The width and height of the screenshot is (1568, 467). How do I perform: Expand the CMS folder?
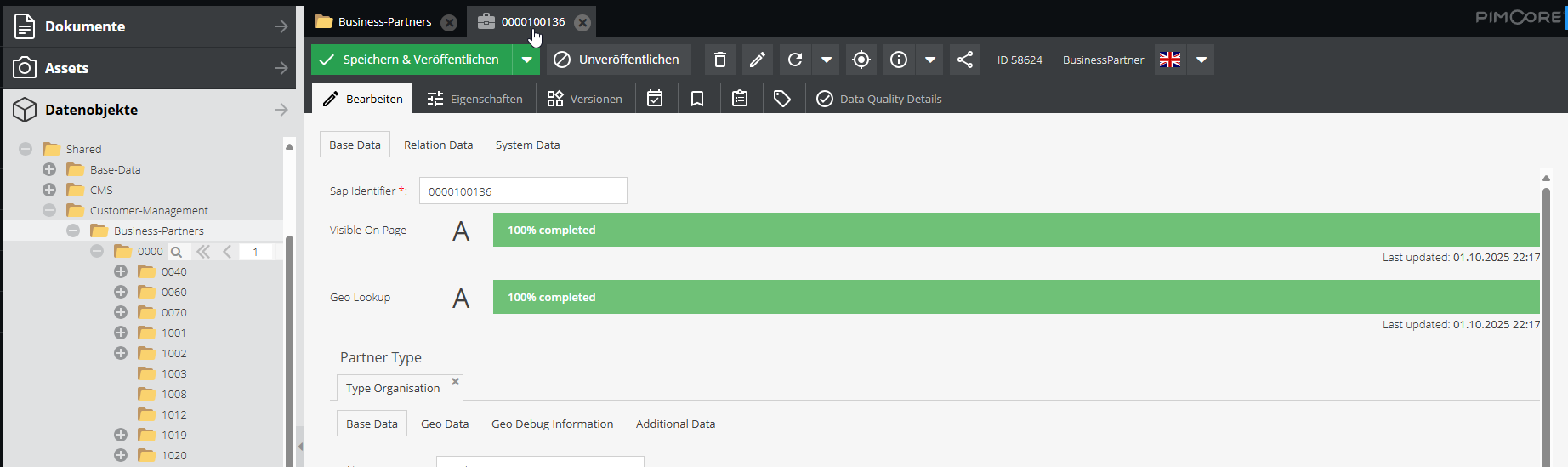(x=49, y=190)
